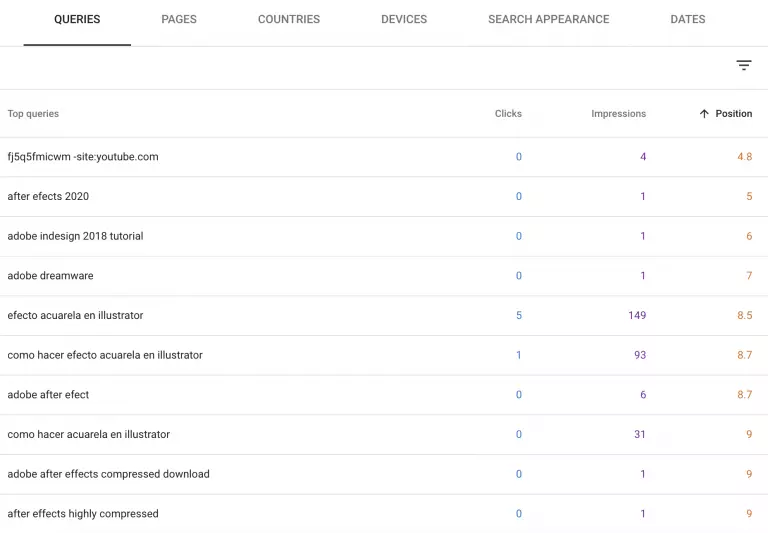This screenshot has height=533, width=768.
Task: Click the fj5q5fmicwm -site:youtube.com query
Action: click(83, 157)
